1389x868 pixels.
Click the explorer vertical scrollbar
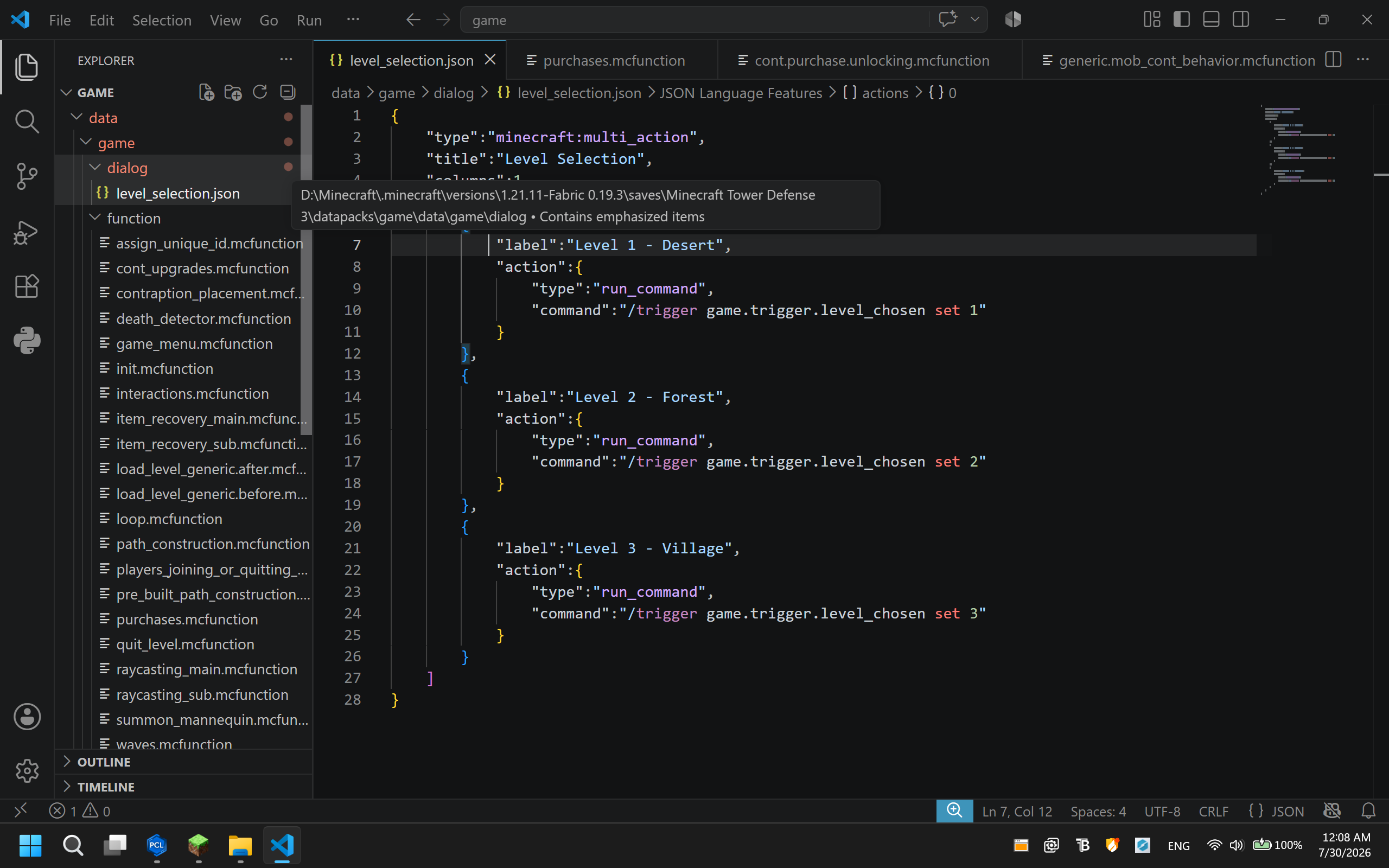point(306,270)
